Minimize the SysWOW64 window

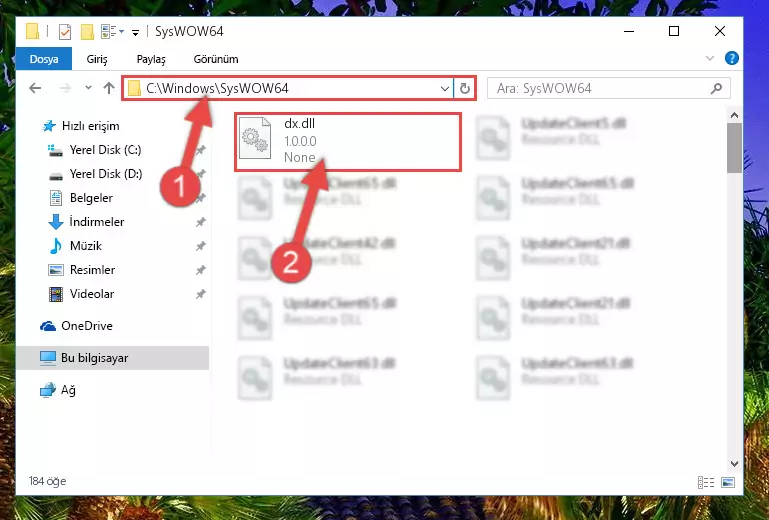point(629,31)
